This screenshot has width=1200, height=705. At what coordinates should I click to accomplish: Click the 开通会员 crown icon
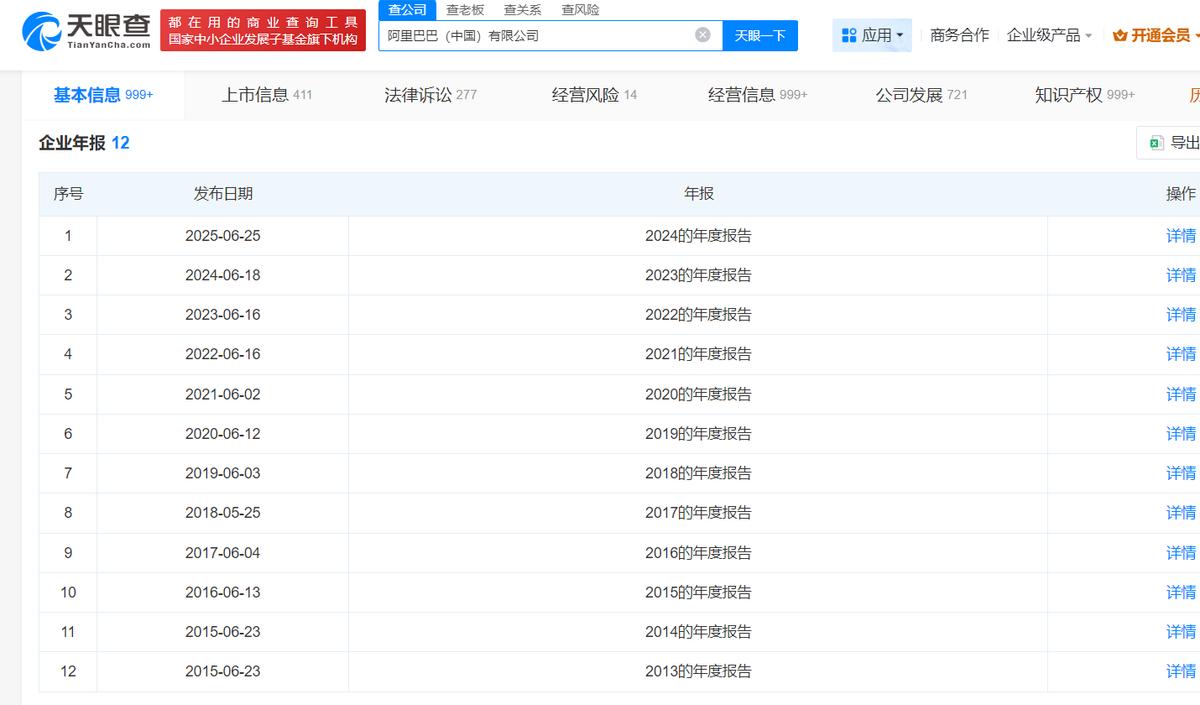point(1120,35)
